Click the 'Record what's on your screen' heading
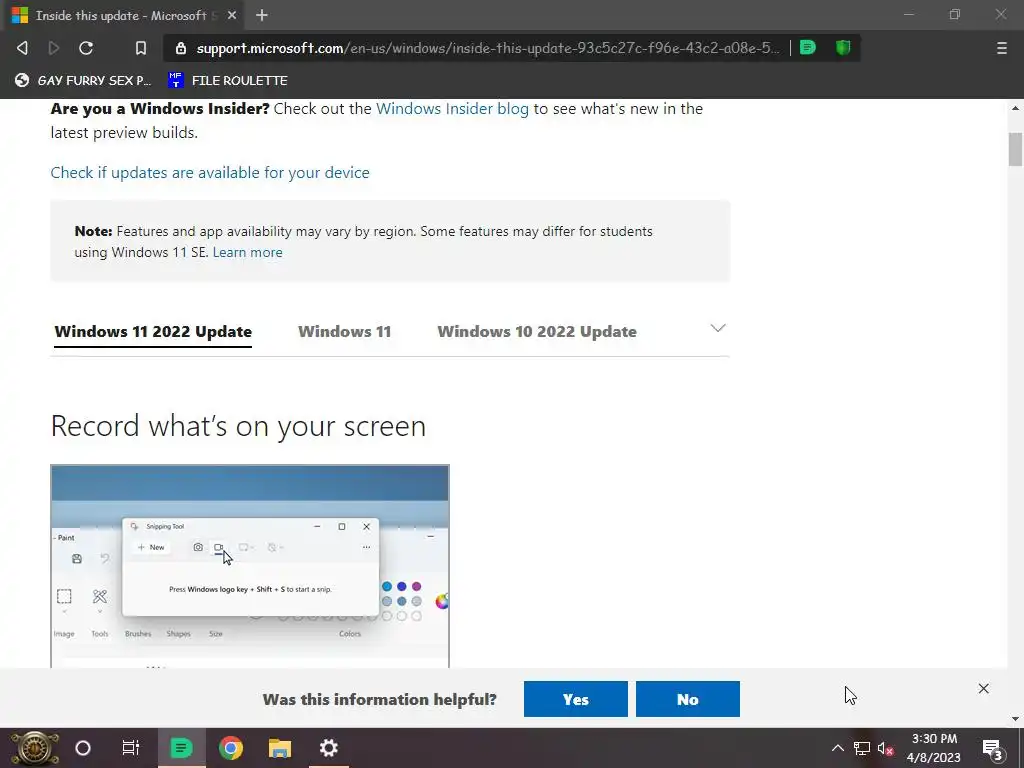This screenshot has width=1024, height=768. [238, 426]
